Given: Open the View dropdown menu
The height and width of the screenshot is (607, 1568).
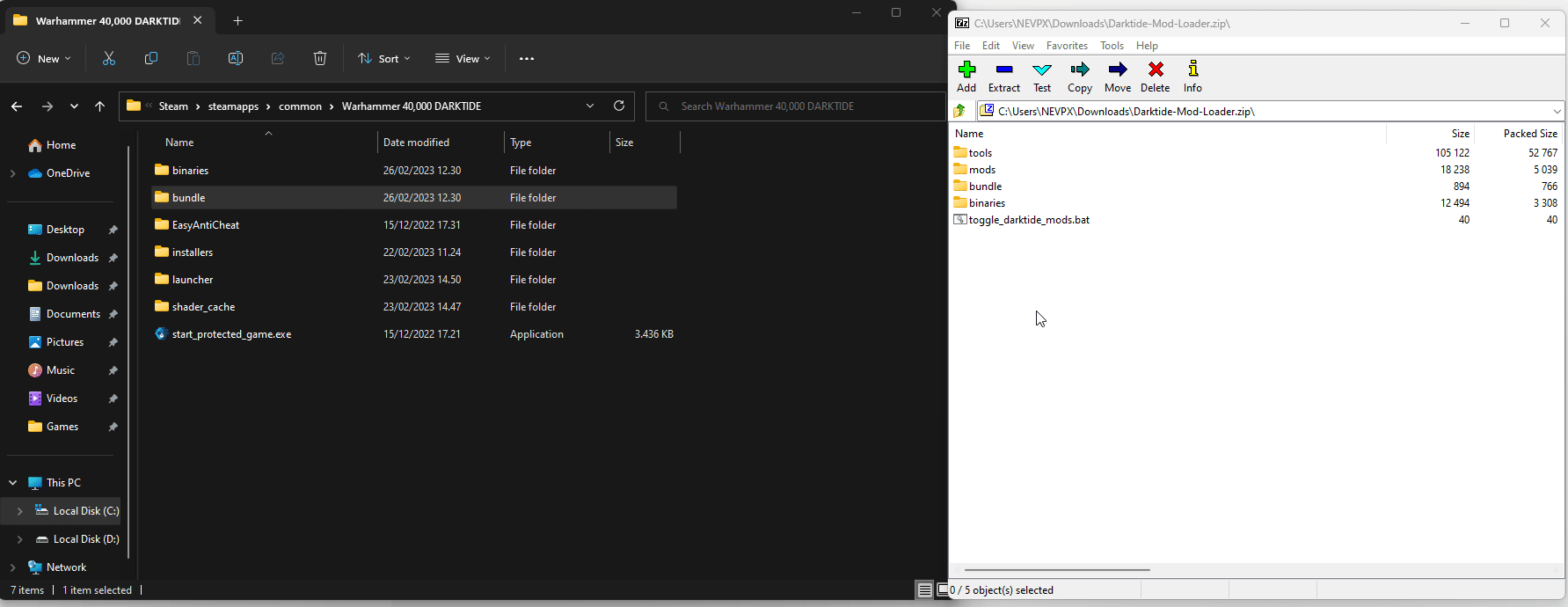Looking at the screenshot, I should (x=463, y=59).
